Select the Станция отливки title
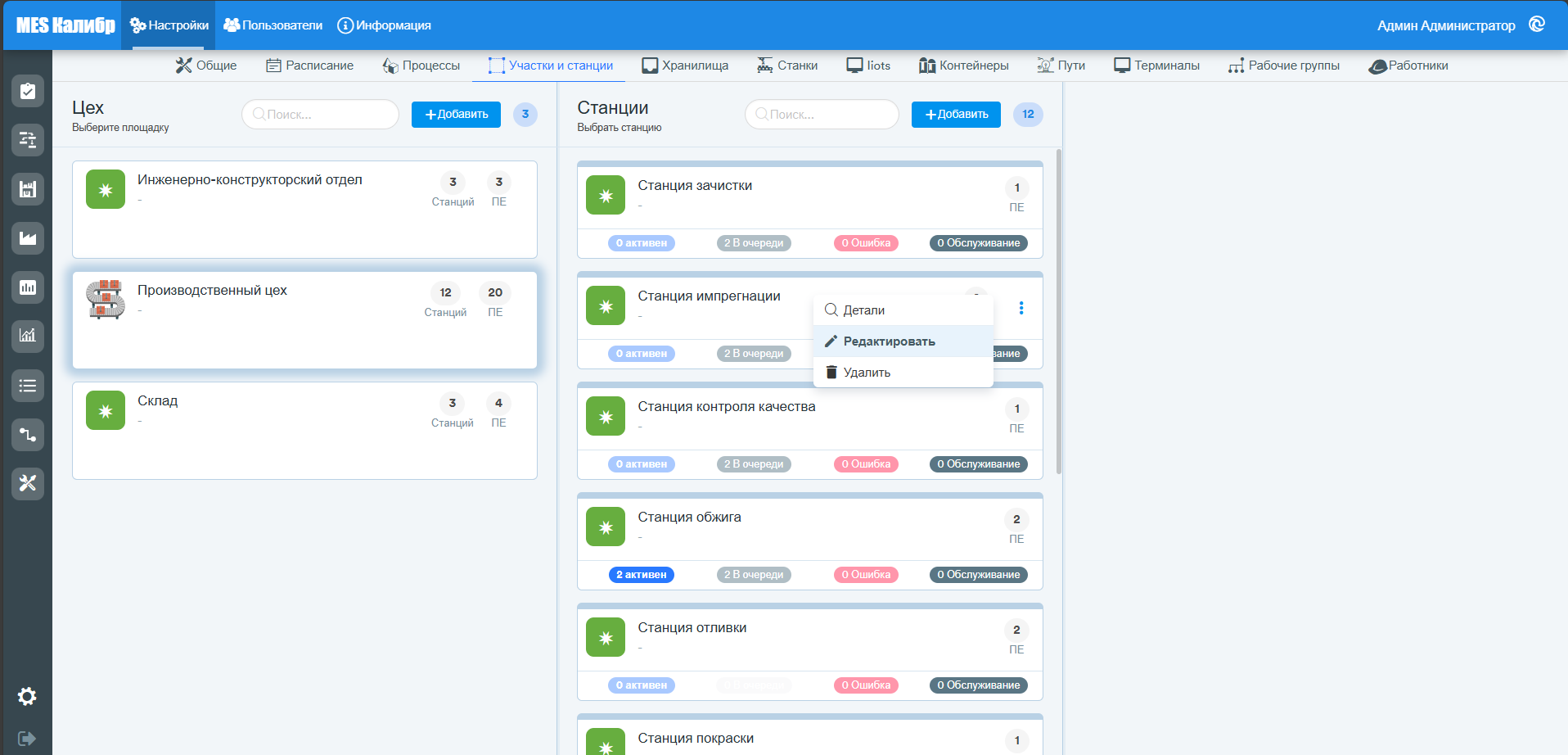The height and width of the screenshot is (755, 1568). tap(692, 628)
